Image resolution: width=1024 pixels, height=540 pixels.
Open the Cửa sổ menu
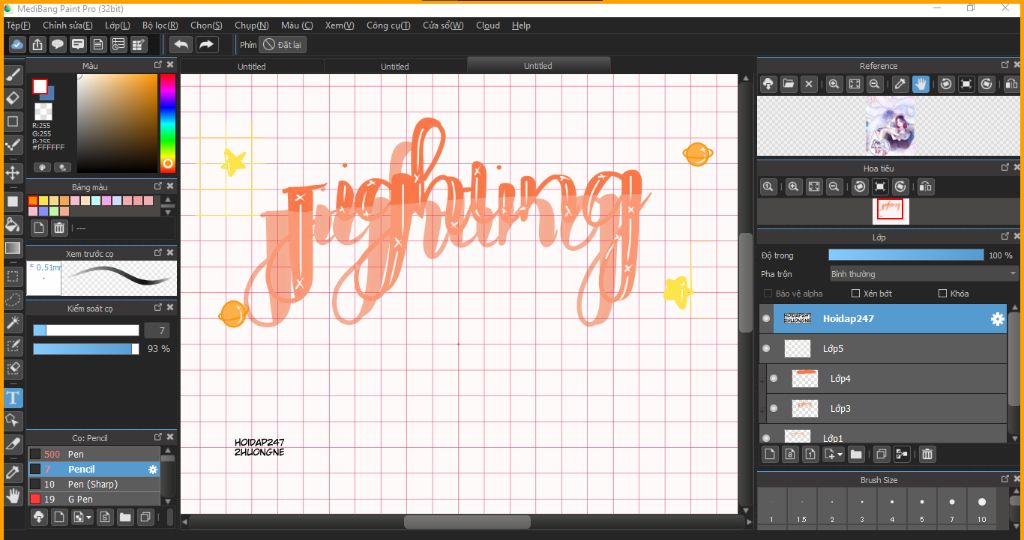(443, 25)
